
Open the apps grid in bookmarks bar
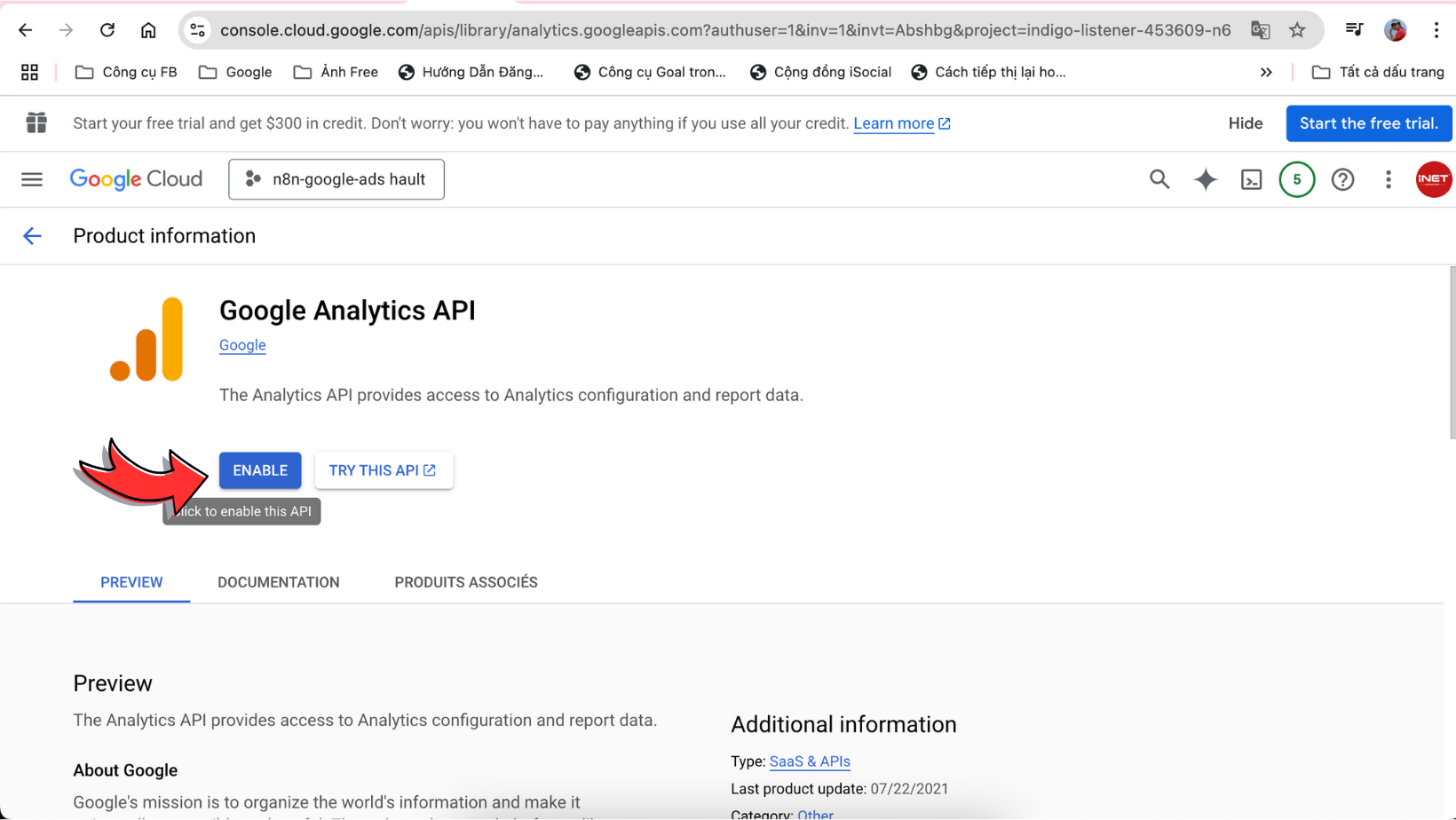pyautogui.click(x=29, y=72)
